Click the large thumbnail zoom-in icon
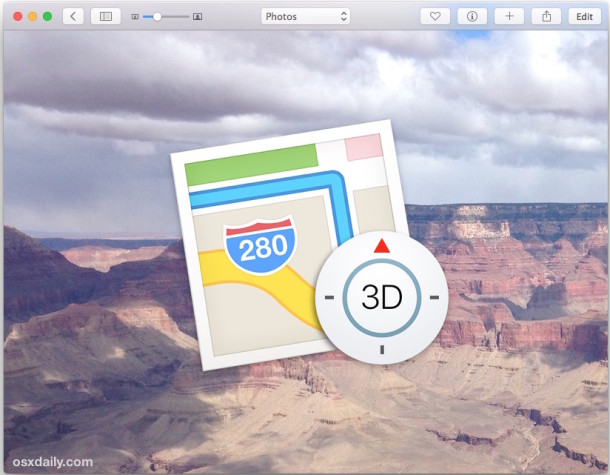The image size is (610, 475). (x=198, y=17)
